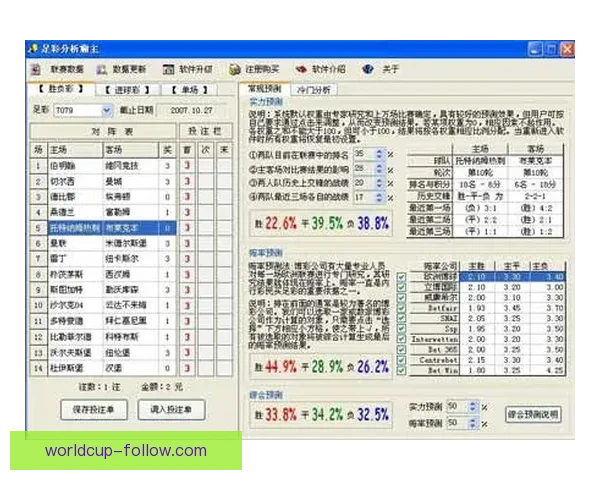Viewport: 600px width, 480px height.
Task: Click the 截止日期 date field 2007.10.27
Action: coord(191,111)
